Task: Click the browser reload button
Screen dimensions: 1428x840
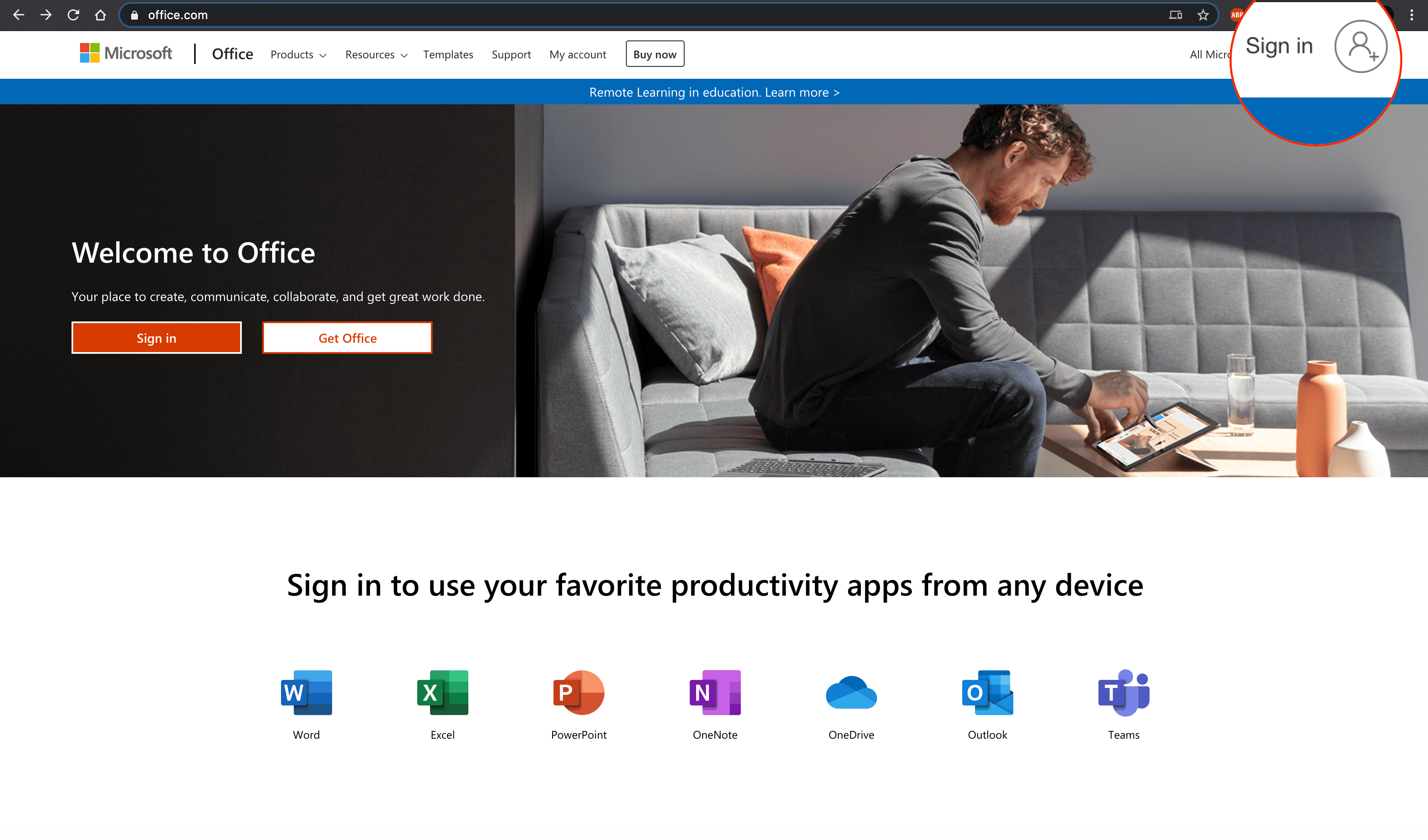Action: tap(73, 15)
